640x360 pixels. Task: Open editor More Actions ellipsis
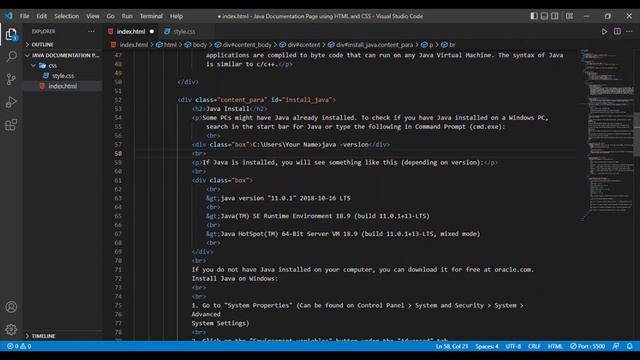point(629,31)
